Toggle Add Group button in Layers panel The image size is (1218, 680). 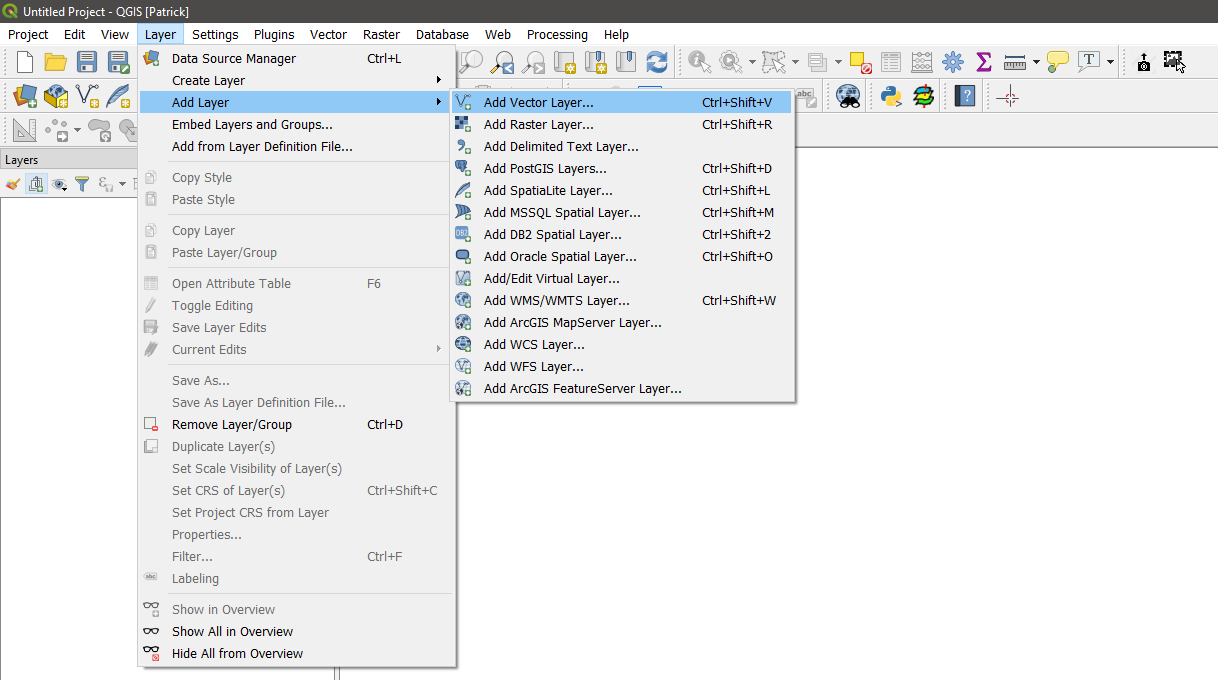[x=36, y=184]
